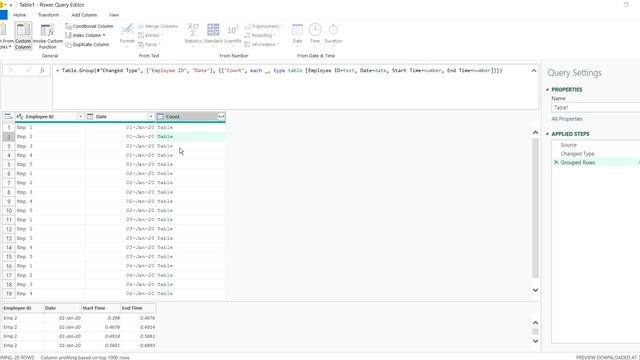Open the Index Column dropdown
Viewport: 640px width, 360px height.
(x=85, y=35)
